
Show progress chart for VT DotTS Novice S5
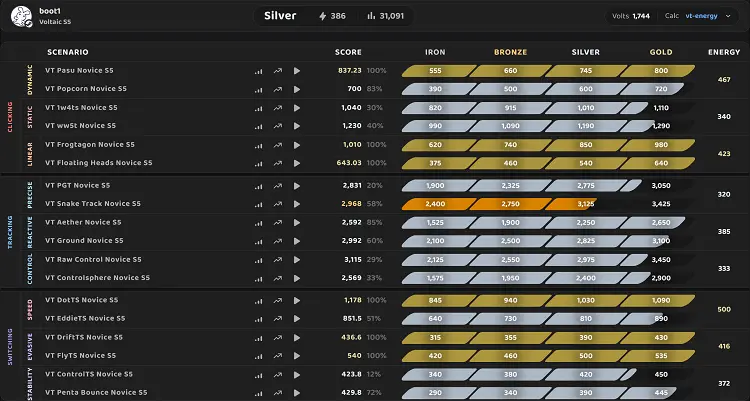pyautogui.click(x=277, y=300)
